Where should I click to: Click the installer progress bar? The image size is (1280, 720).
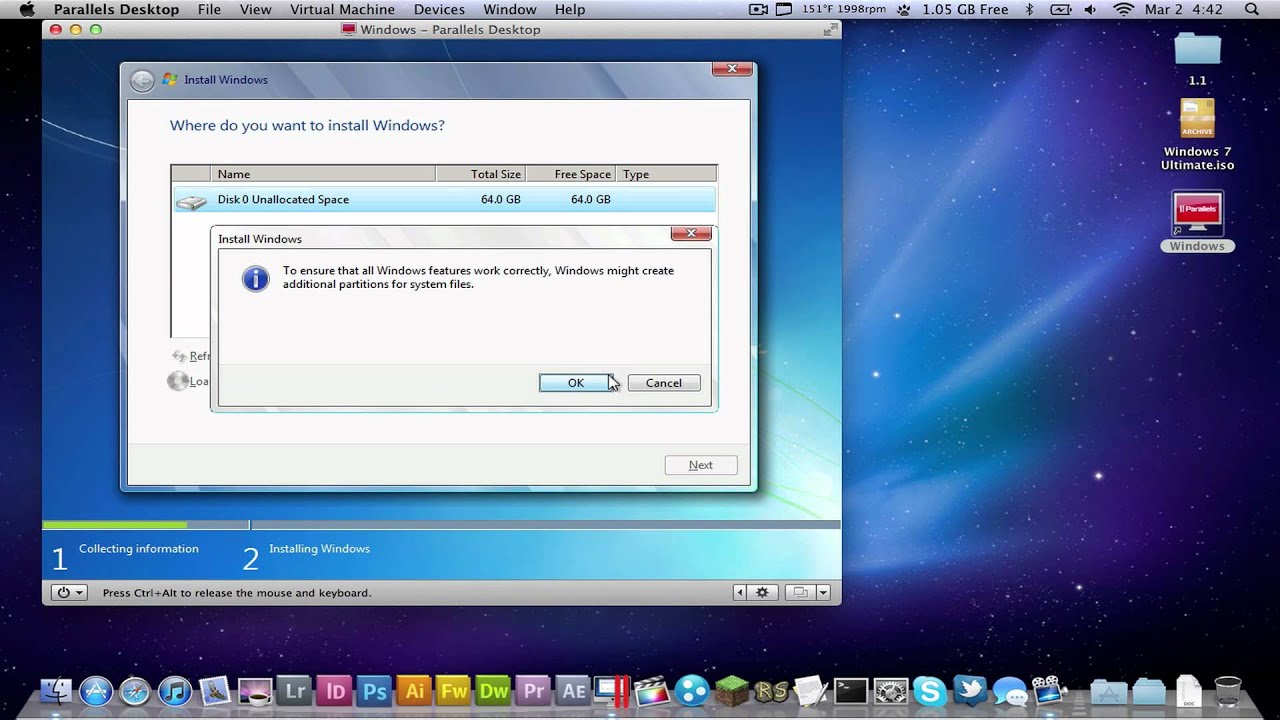click(441, 525)
